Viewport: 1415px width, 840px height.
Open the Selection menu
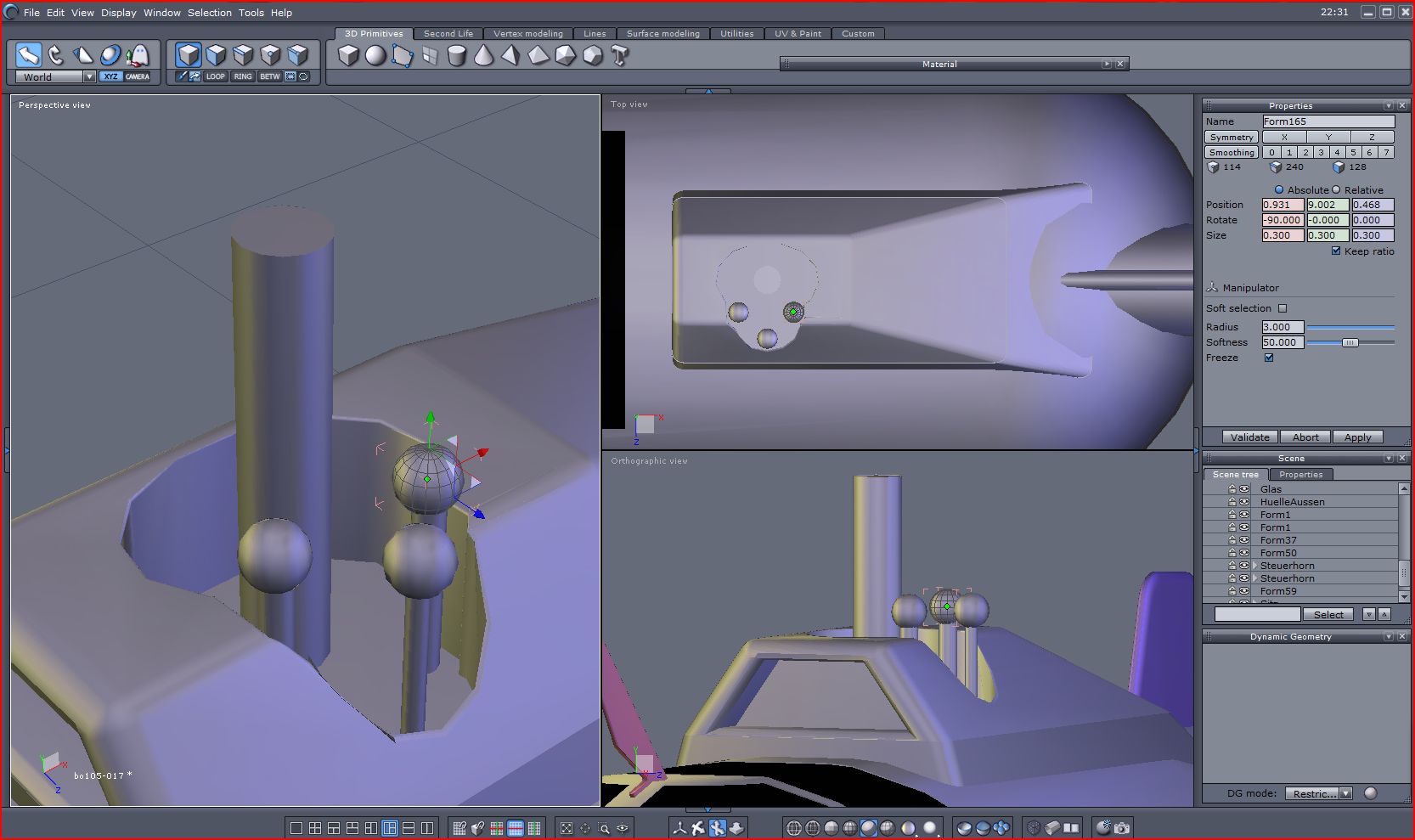click(x=209, y=13)
